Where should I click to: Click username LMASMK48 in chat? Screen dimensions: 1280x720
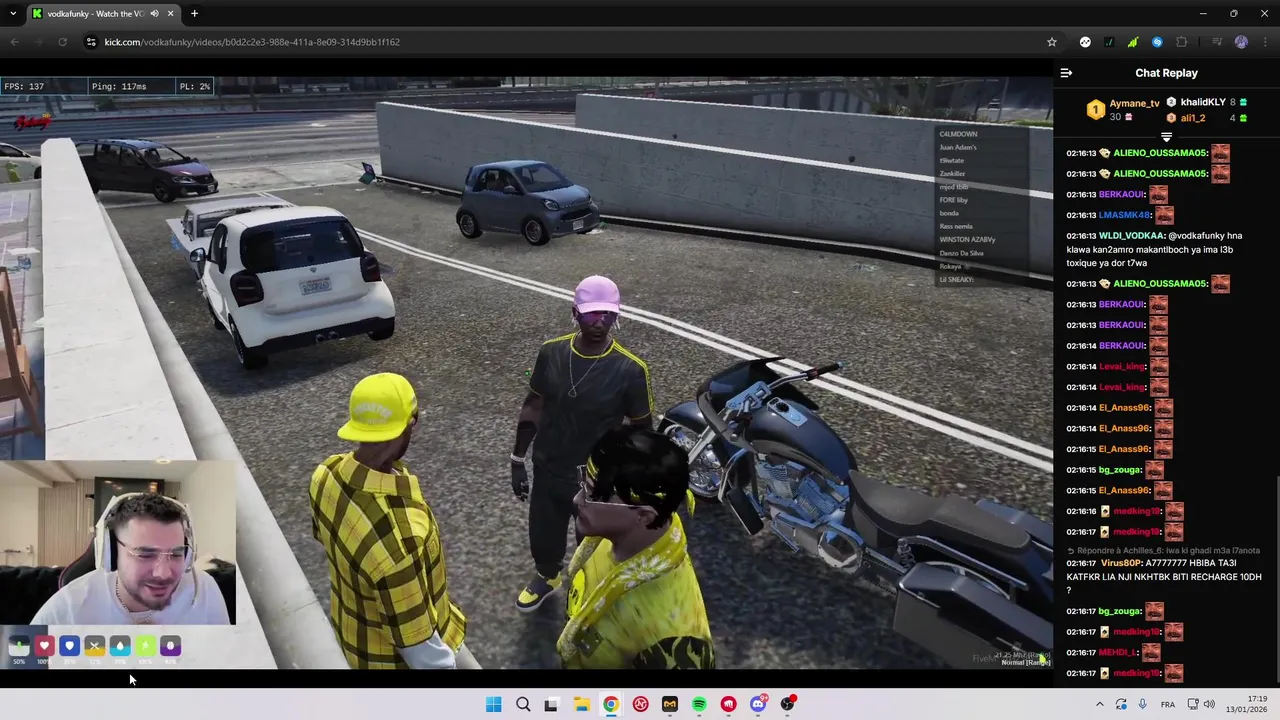[1123, 215]
